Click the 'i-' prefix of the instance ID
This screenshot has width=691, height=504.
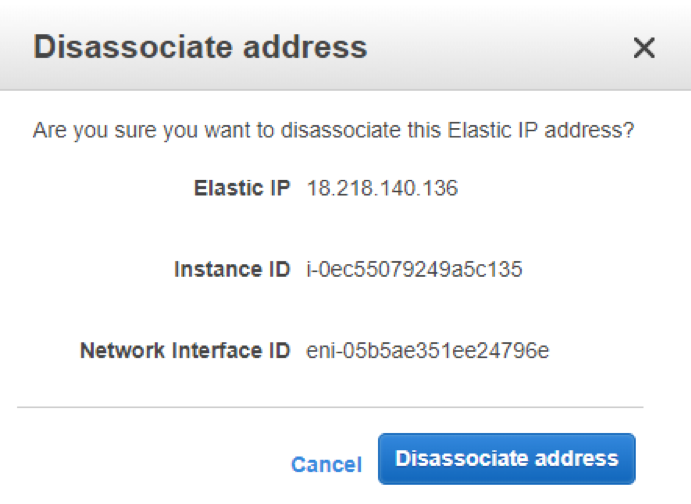(312, 270)
